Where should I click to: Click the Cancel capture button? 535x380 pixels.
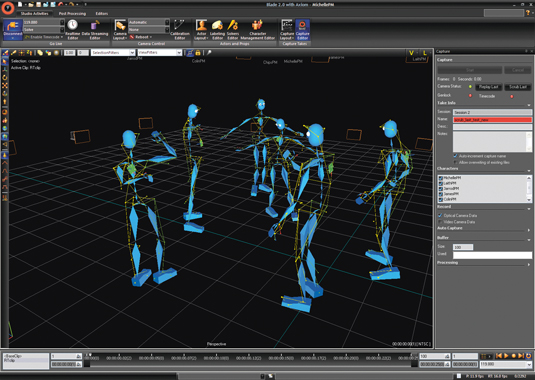click(x=518, y=70)
